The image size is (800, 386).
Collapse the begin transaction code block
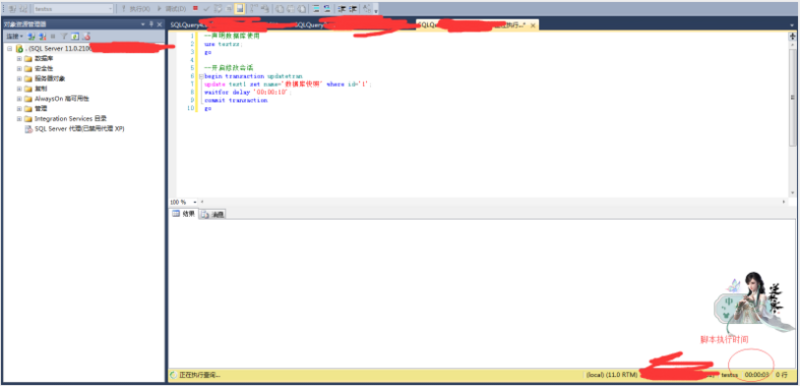tap(201, 76)
